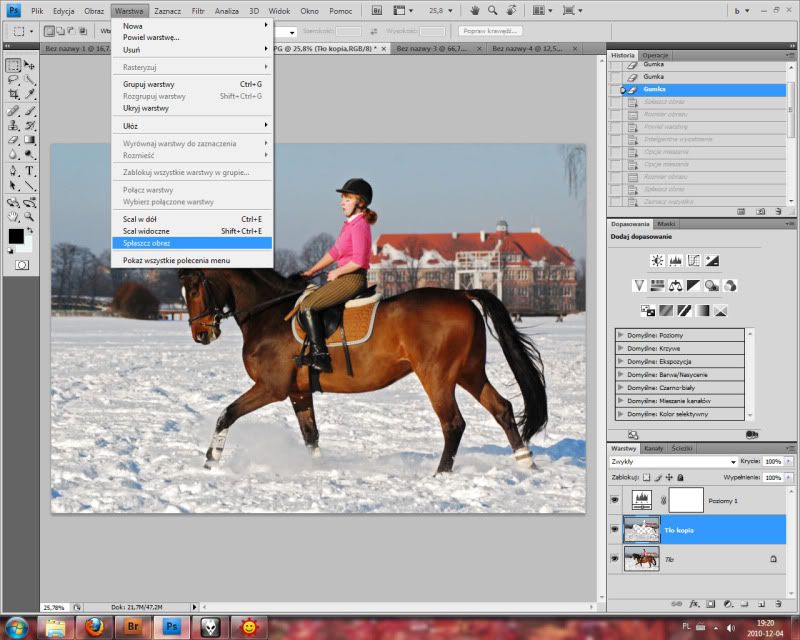Open the Zwykły blend mode dropdown
Screen dimensions: 800x640
point(673,462)
